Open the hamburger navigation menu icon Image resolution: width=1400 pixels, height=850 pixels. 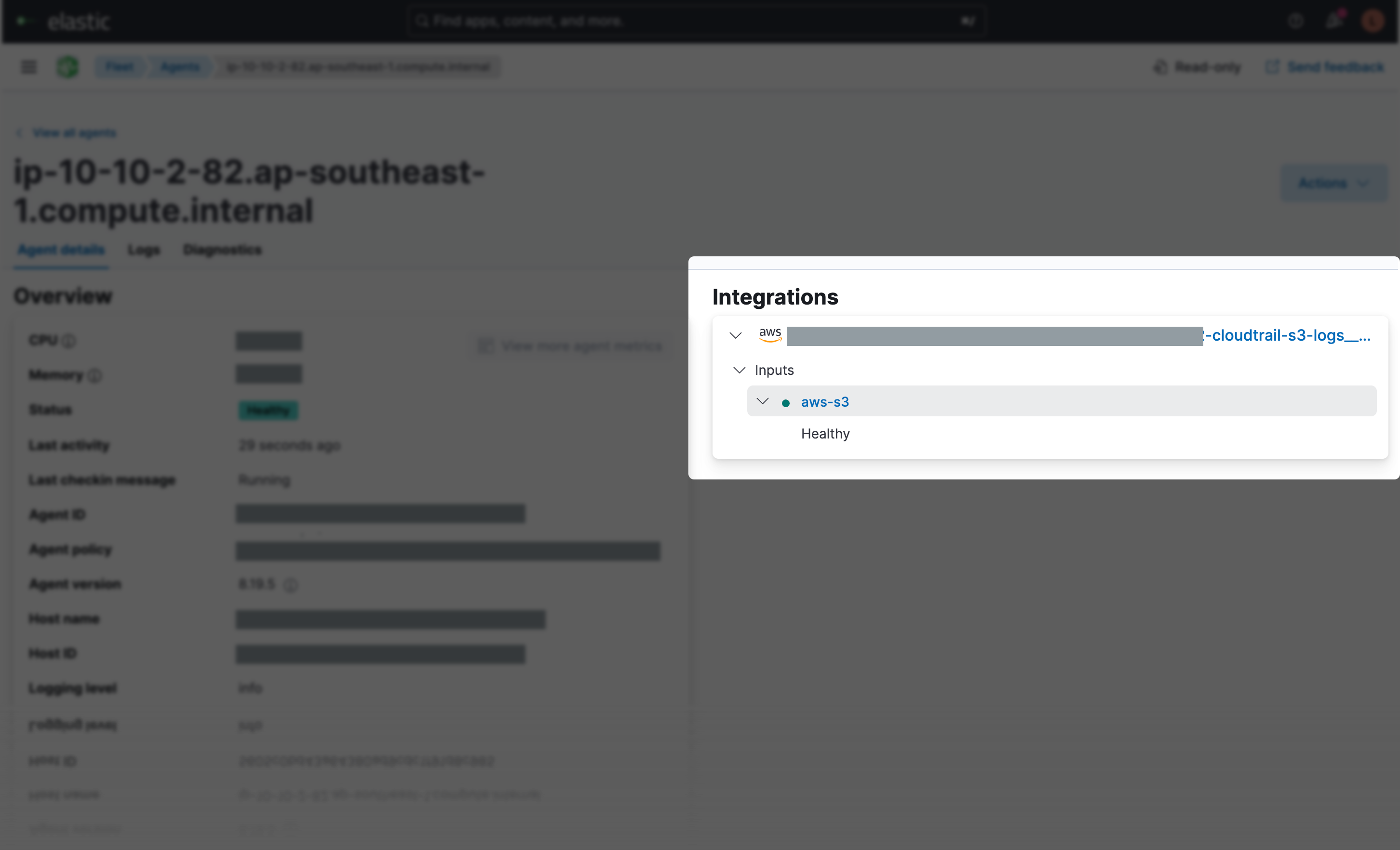point(28,67)
